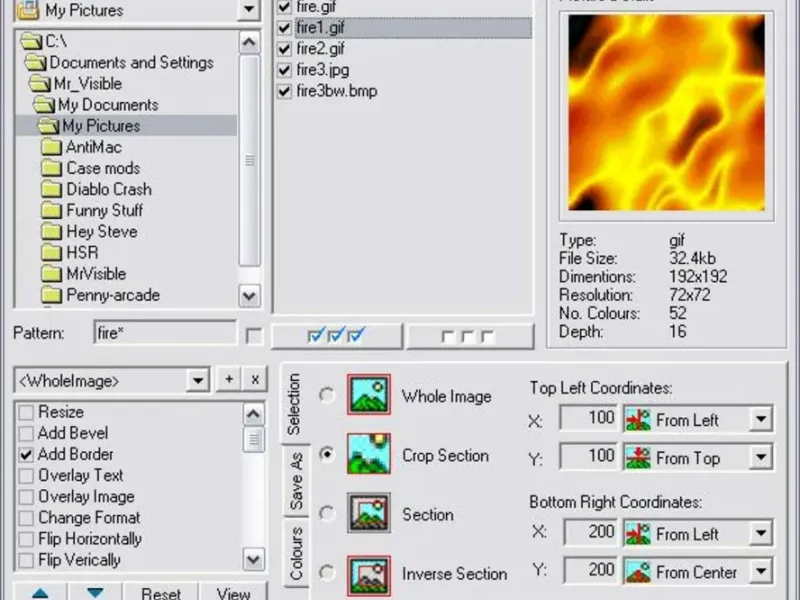
Task: Click the C:\ drive folder icon
Action: point(32,41)
